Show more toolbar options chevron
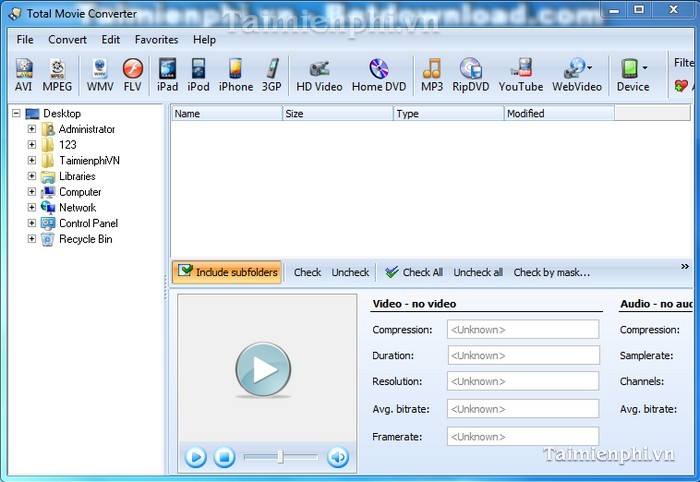 pos(684,266)
